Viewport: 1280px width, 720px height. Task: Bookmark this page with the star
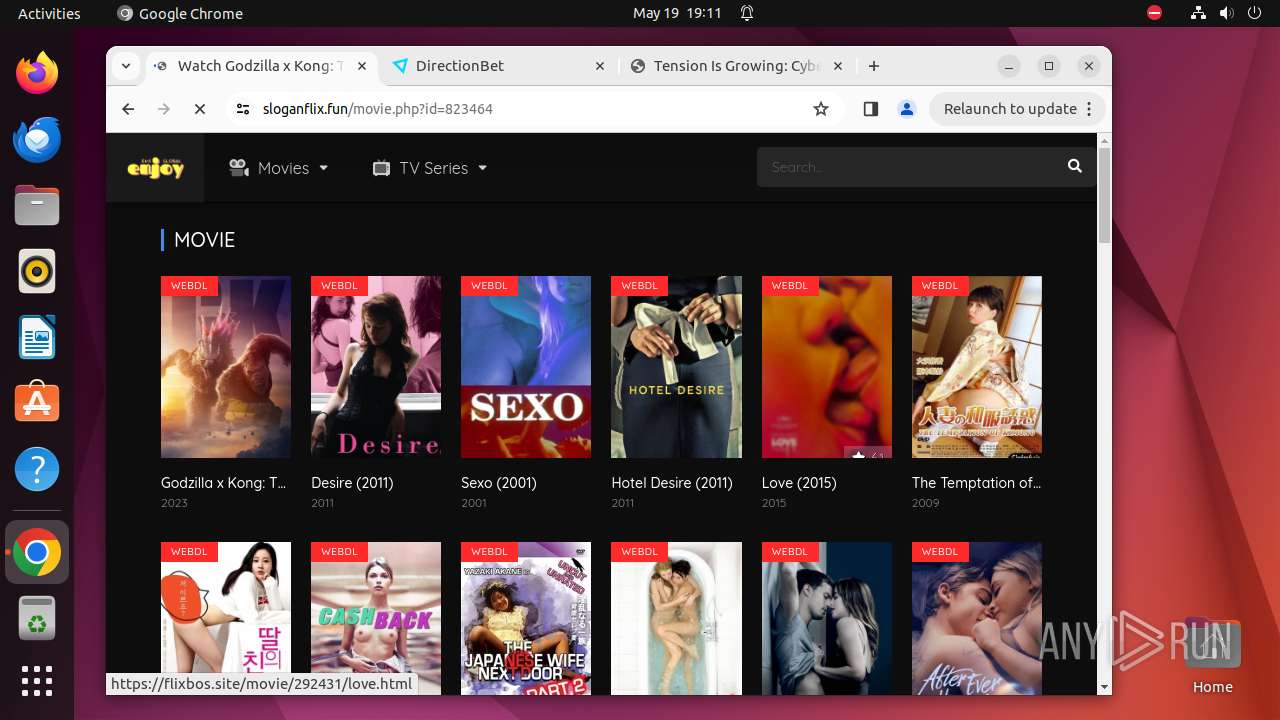pyautogui.click(x=821, y=109)
